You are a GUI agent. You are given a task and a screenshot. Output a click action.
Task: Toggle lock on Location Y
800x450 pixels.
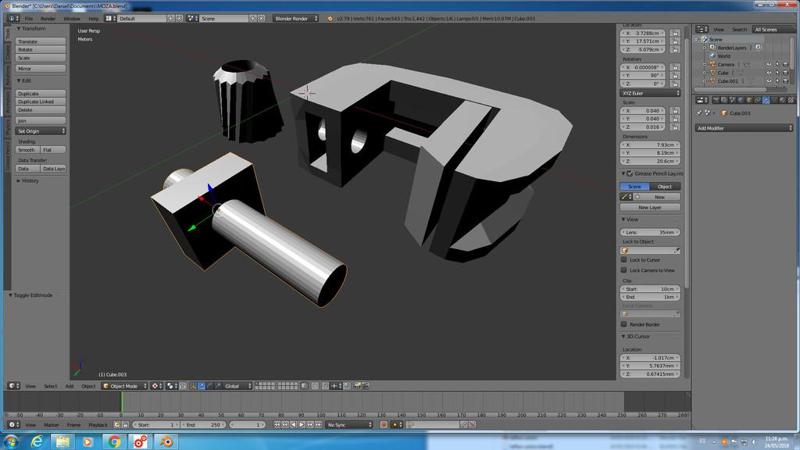point(675,41)
